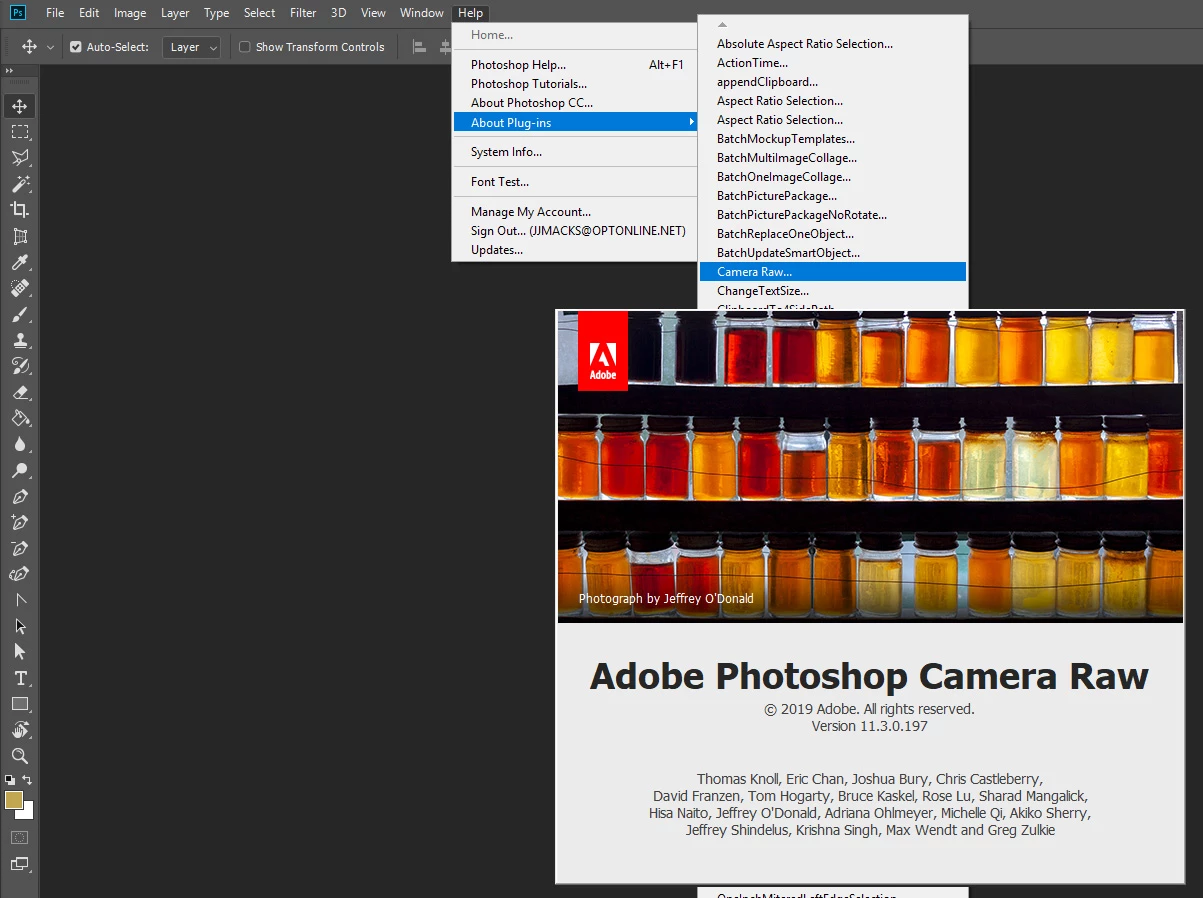This screenshot has width=1203, height=898.
Task: Select Camera Raw... in plug-ins list
Action: pyautogui.click(x=832, y=272)
